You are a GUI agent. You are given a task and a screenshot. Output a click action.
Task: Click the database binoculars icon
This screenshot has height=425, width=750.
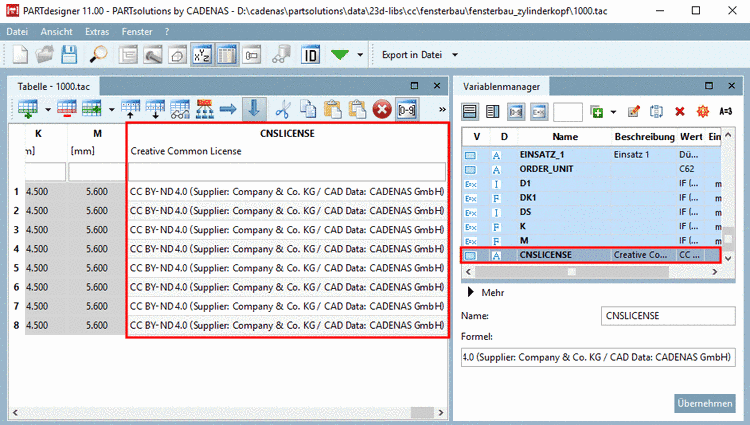[x=281, y=55]
